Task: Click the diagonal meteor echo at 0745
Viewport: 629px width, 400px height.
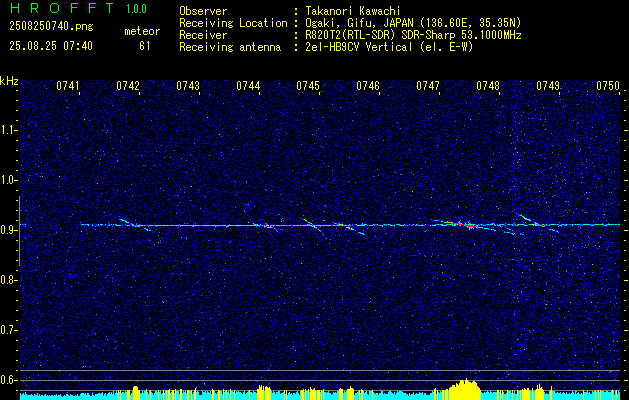Action: (x=314, y=227)
